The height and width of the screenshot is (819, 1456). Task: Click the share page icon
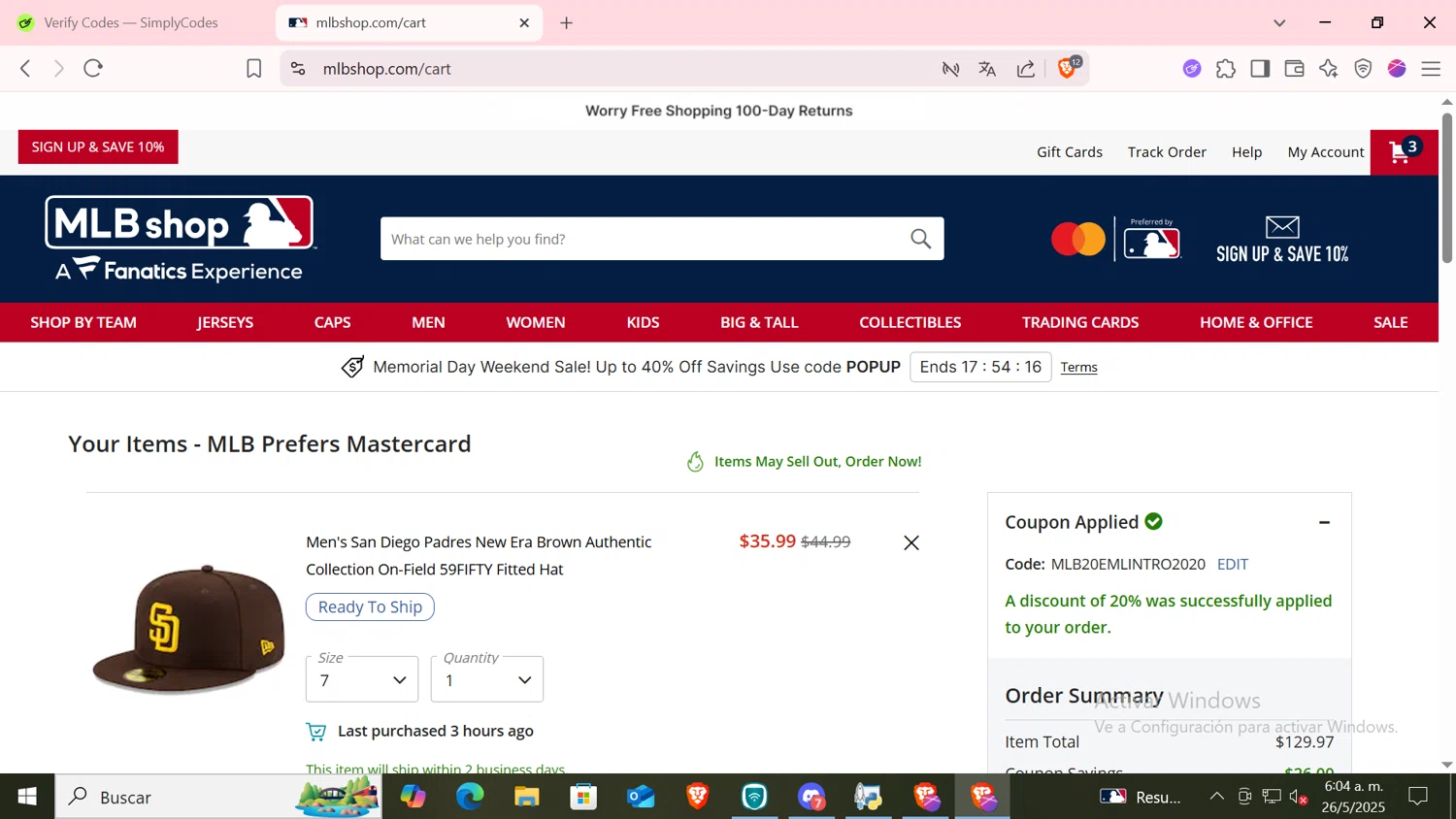(1026, 69)
